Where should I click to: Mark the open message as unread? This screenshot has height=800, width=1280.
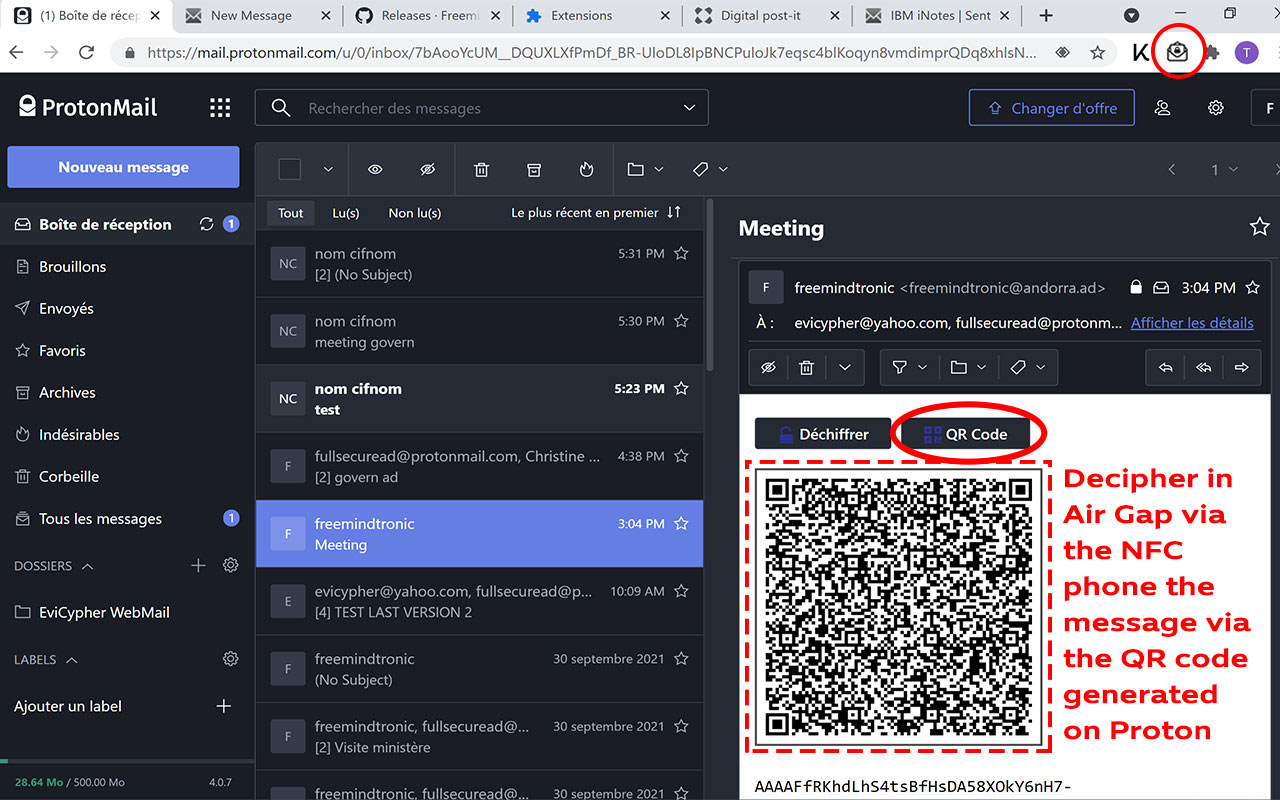click(768, 368)
